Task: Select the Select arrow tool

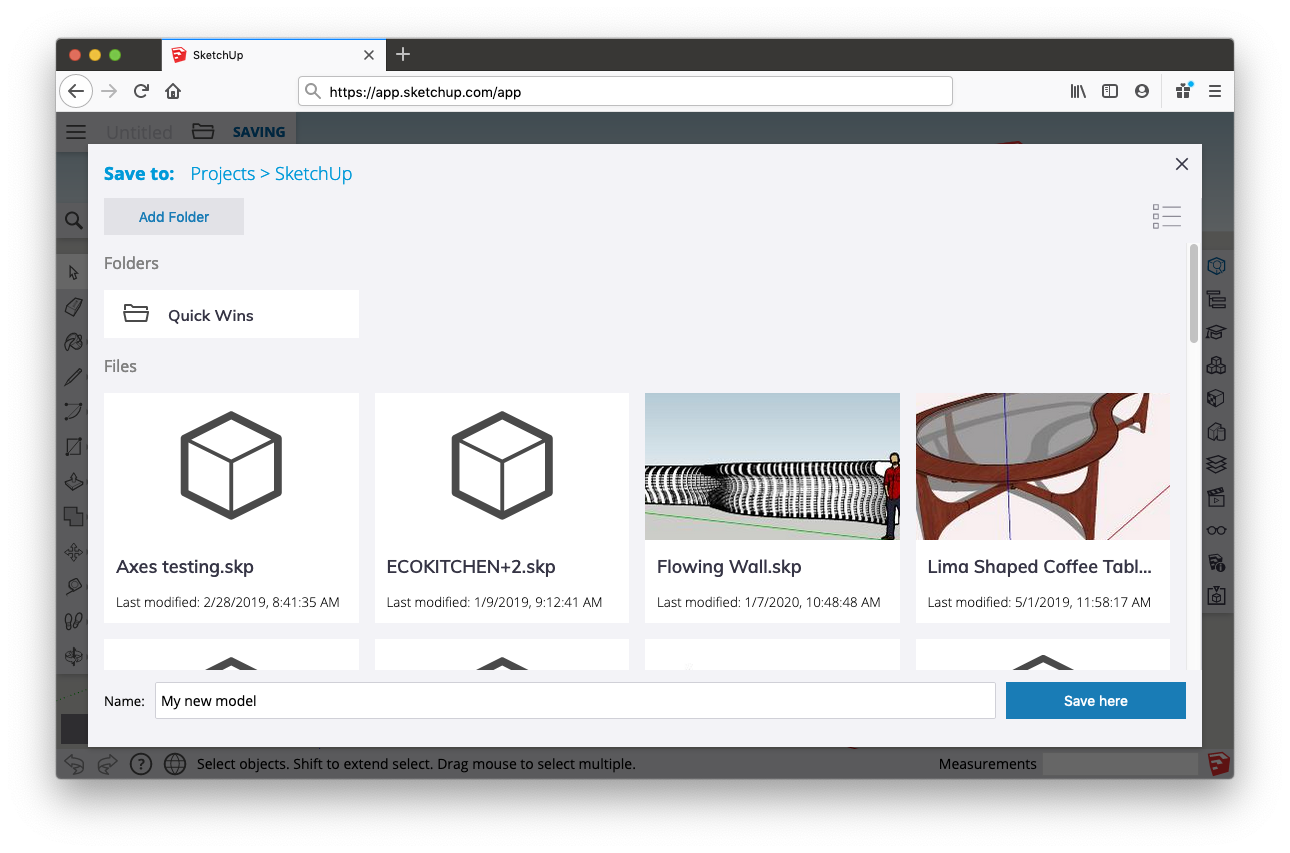Action: [74, 272]
